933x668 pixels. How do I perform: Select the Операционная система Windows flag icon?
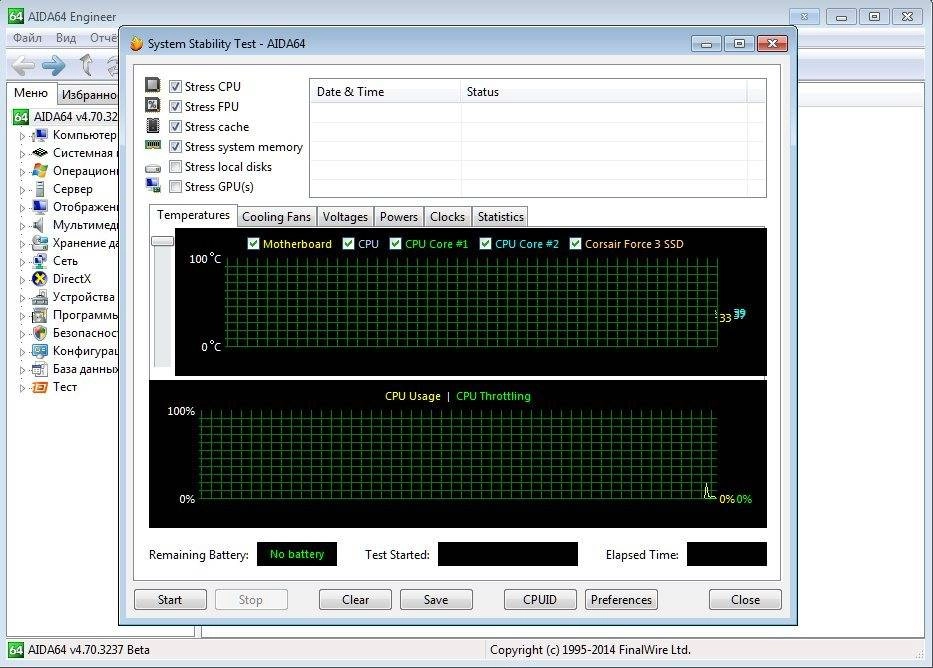coord(40,171)
